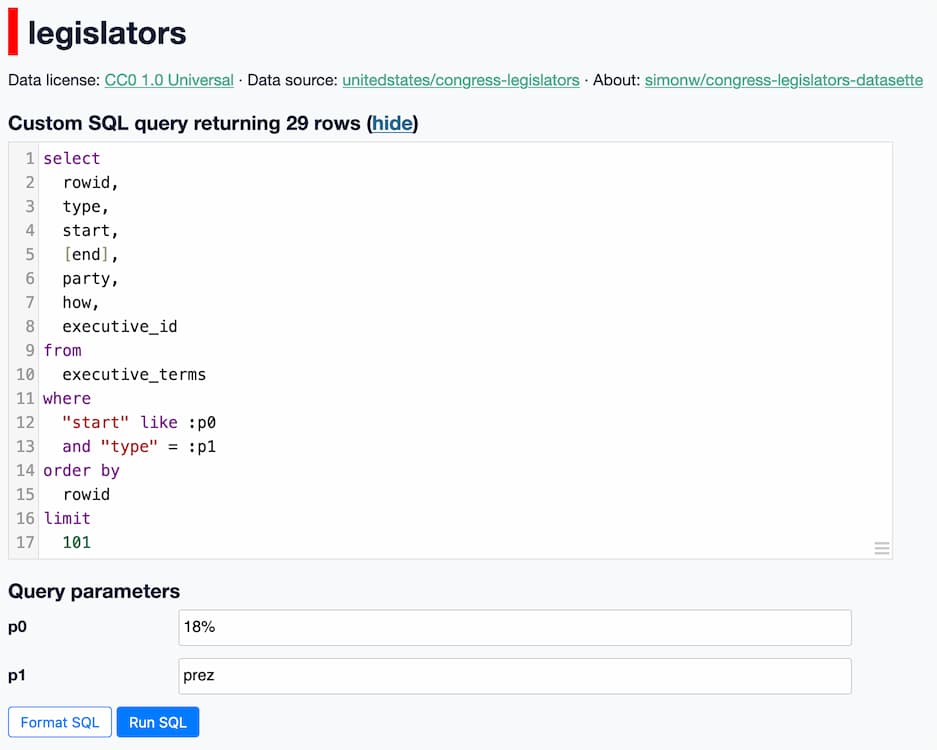The width and height of the screenshot is (937, 750).
Task: Place cursor on the executive_terms table name
Action: pos(134,374)
